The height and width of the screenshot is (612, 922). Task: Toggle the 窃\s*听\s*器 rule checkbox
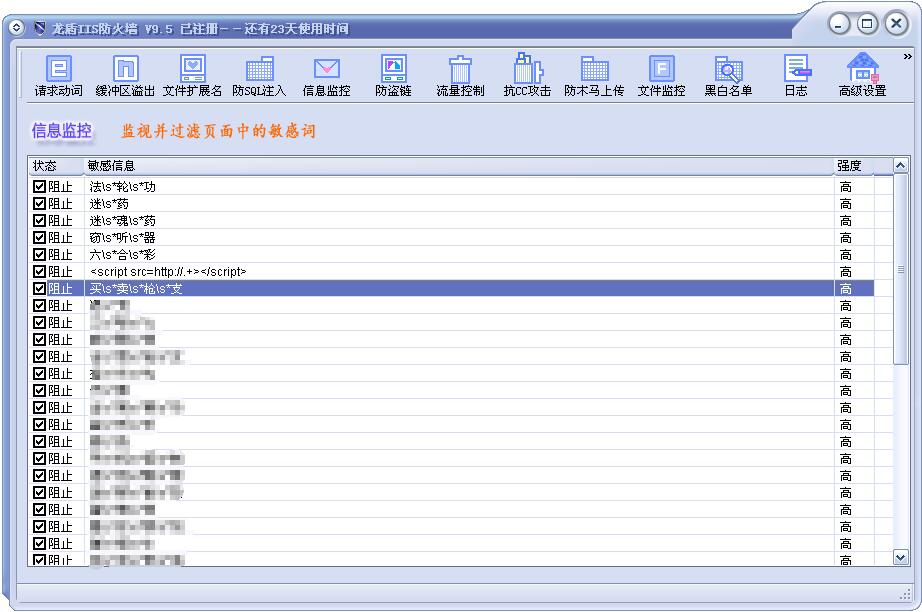(x=39, y=238)
